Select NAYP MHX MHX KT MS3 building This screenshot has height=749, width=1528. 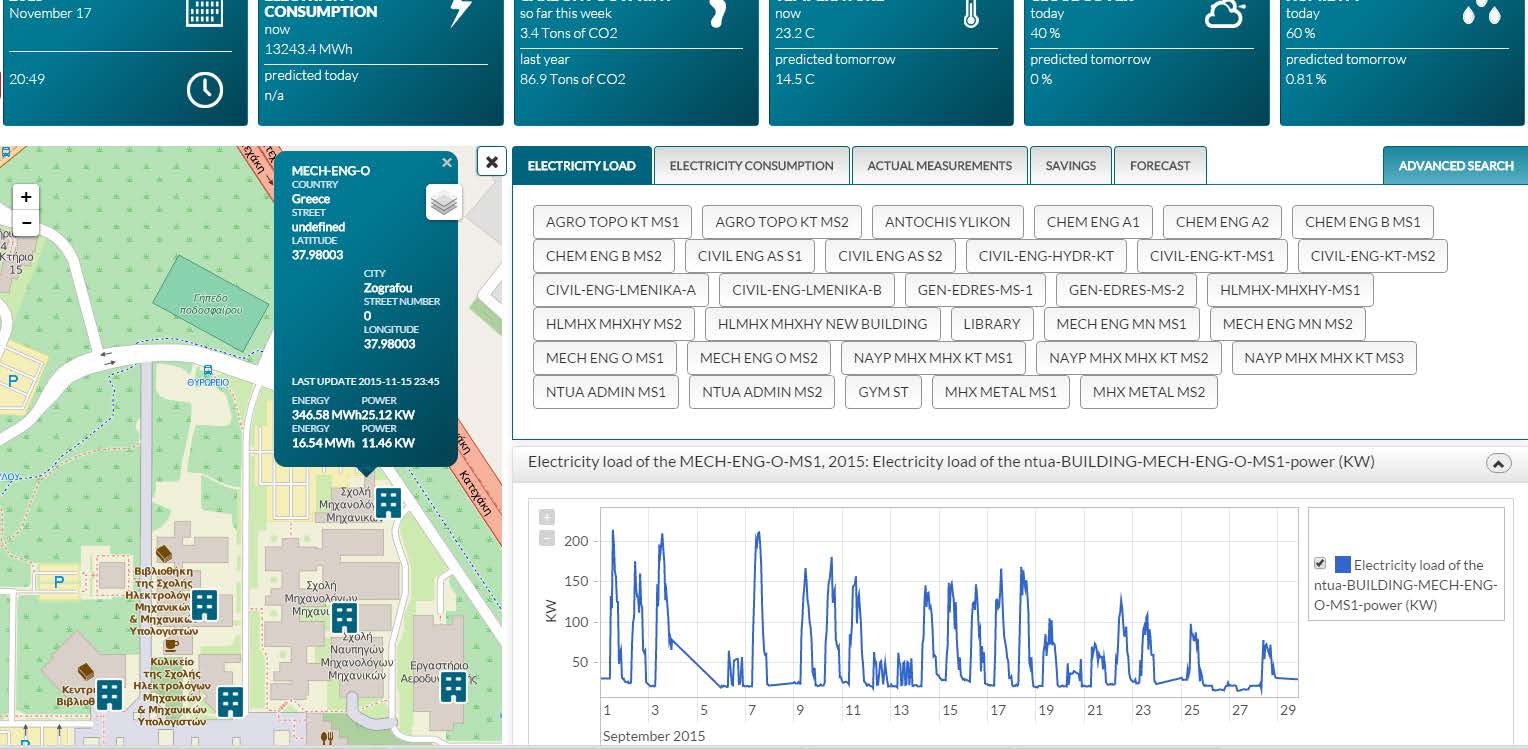pyautogui.click(x=1324, y=358)
